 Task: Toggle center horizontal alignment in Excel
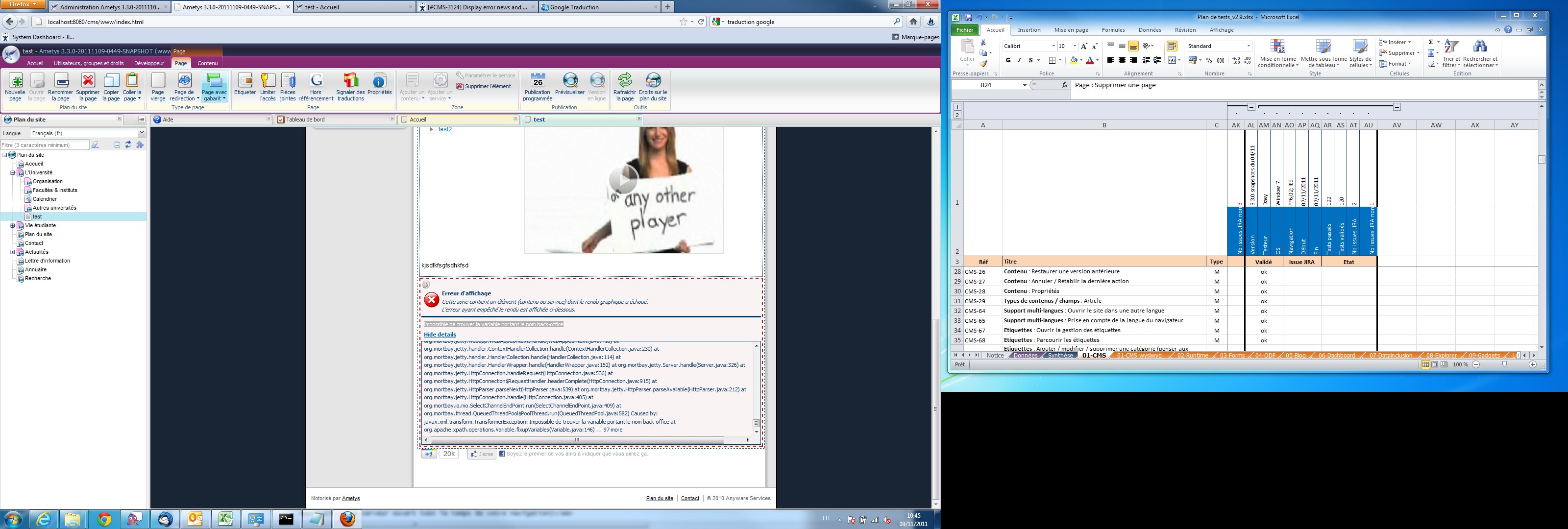tap(1122, 60)
